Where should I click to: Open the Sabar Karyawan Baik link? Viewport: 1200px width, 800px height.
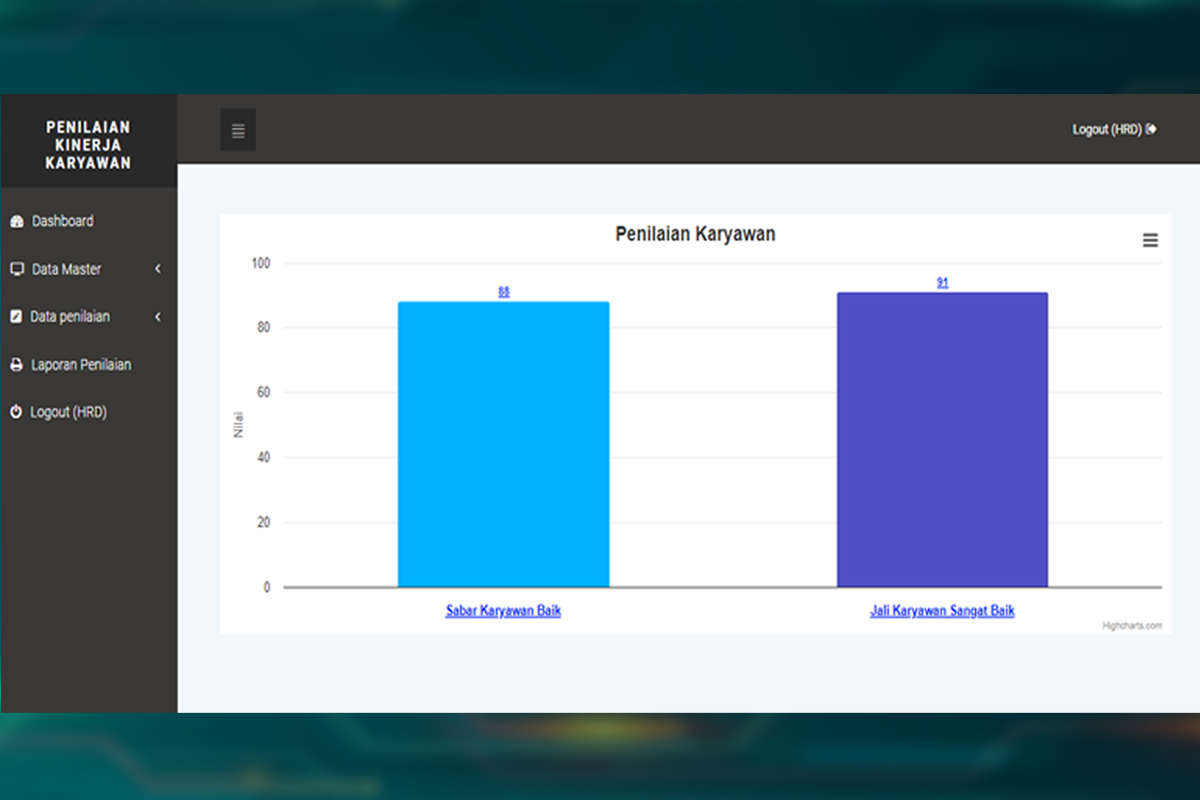503,610
